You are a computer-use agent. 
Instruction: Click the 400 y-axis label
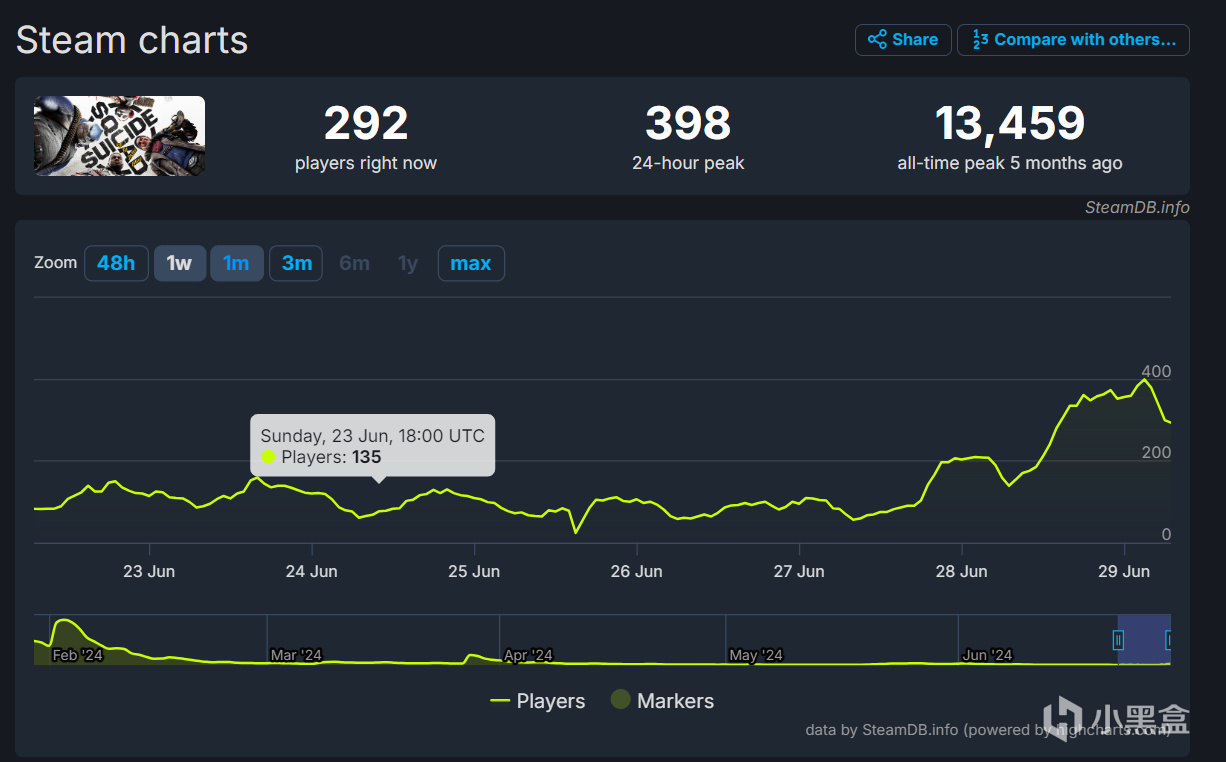[x=1157, y=372]
